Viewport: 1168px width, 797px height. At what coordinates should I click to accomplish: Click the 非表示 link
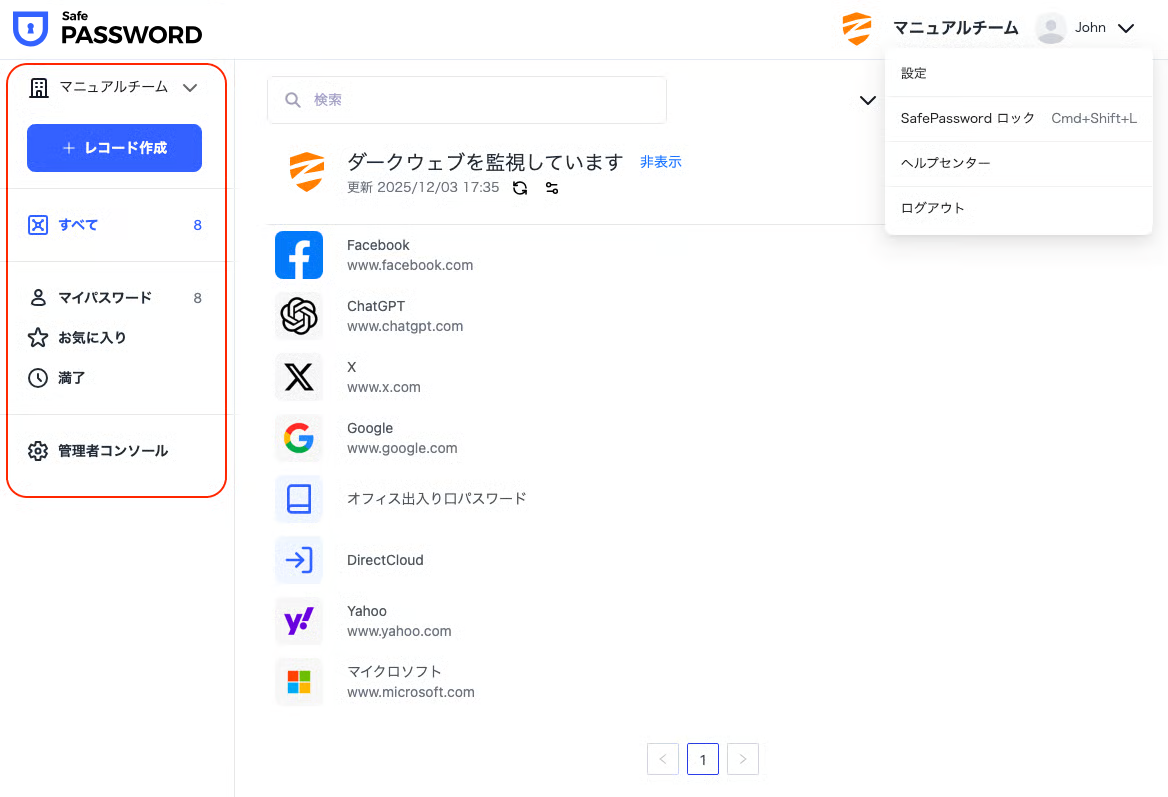(x=660, y=162)
